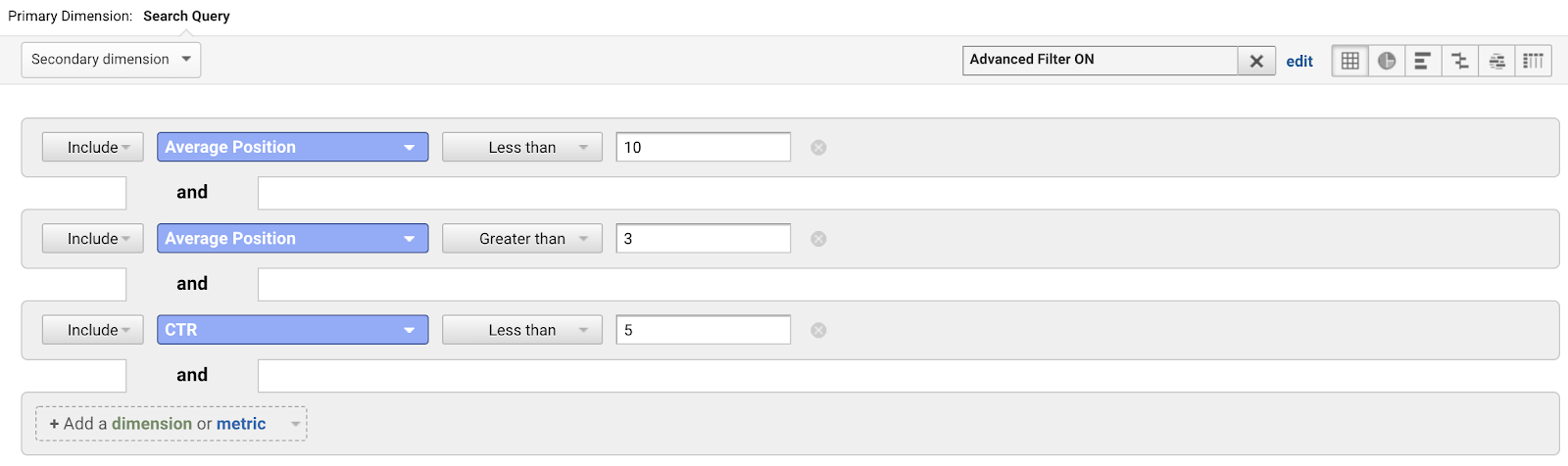
Task: Expand the CTR metric dropdown
Action: [x=292, y=330]
